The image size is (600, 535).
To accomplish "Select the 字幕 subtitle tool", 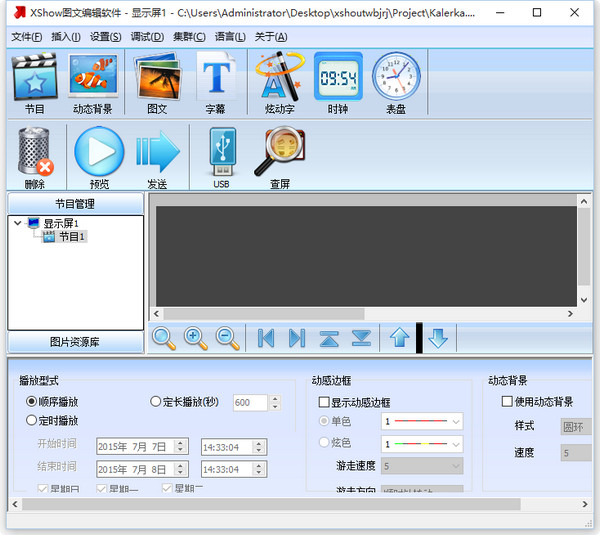I will tap(215, 82).
